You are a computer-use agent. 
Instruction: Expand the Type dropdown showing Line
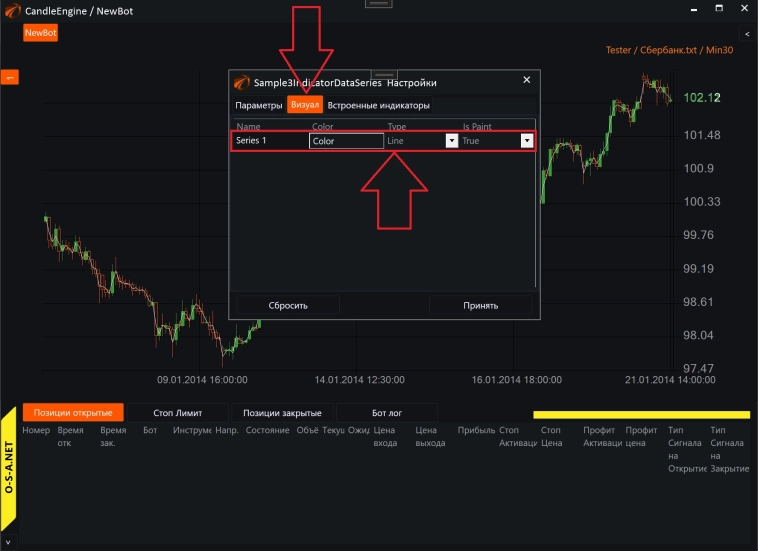coord(451,141)
